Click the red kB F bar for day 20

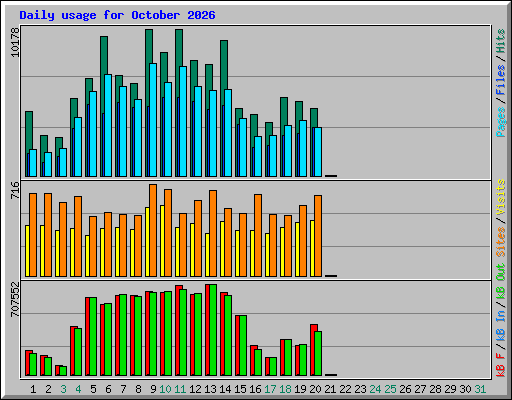tap(312, 350)
